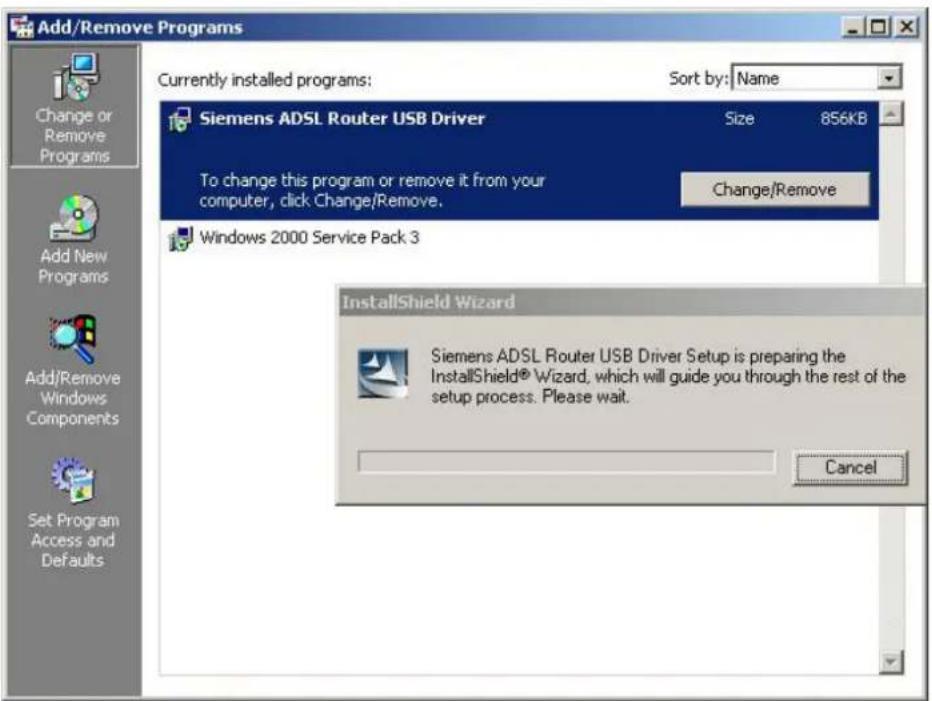Open the Set Program Access and Defaults icon
This screenshot has width=932, height=701.
point(73,480)
